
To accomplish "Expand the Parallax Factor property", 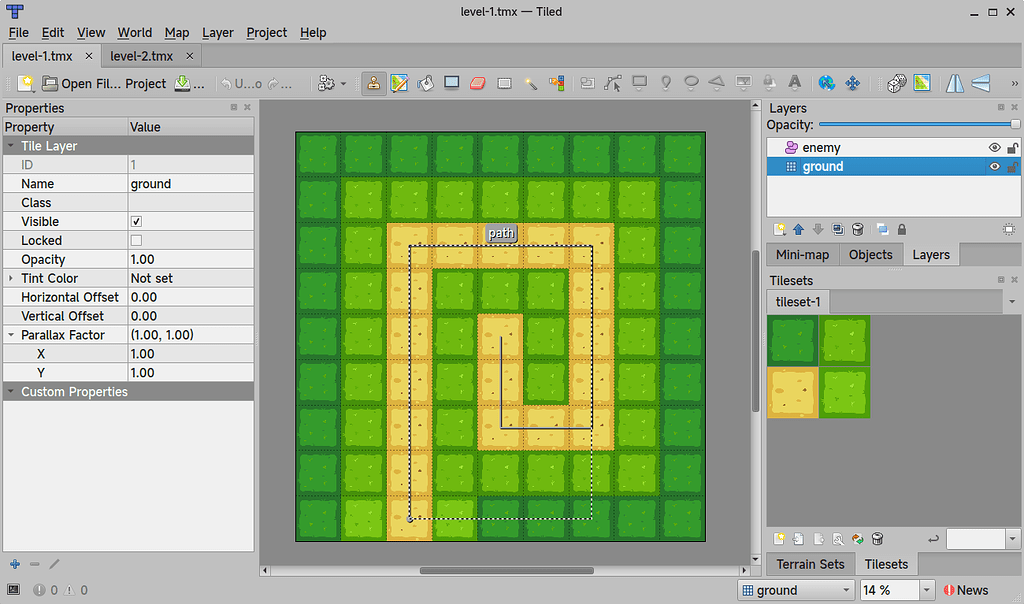I will (10, 334).
